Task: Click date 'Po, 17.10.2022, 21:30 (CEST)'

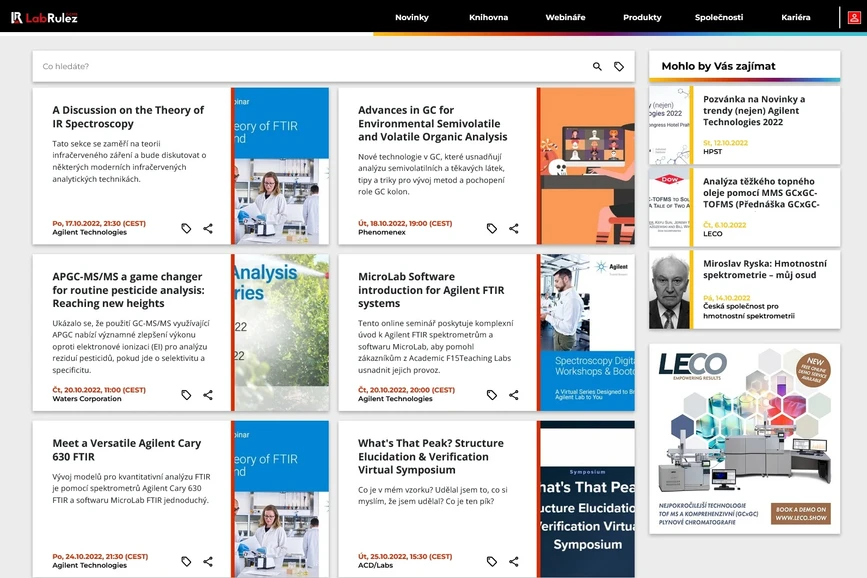Action: click(x=99, y=223)
